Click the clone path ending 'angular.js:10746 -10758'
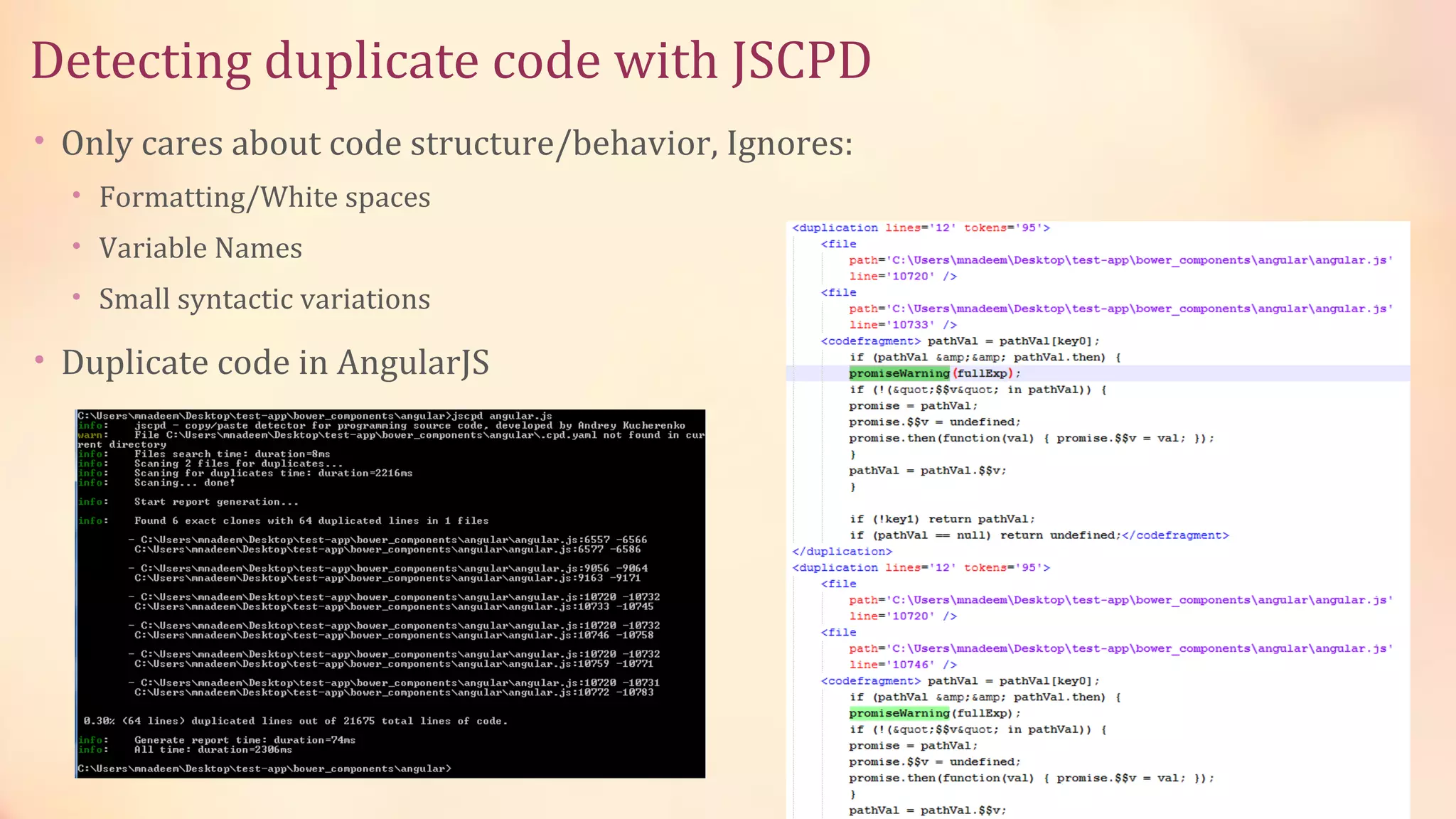 pos(394,635)
